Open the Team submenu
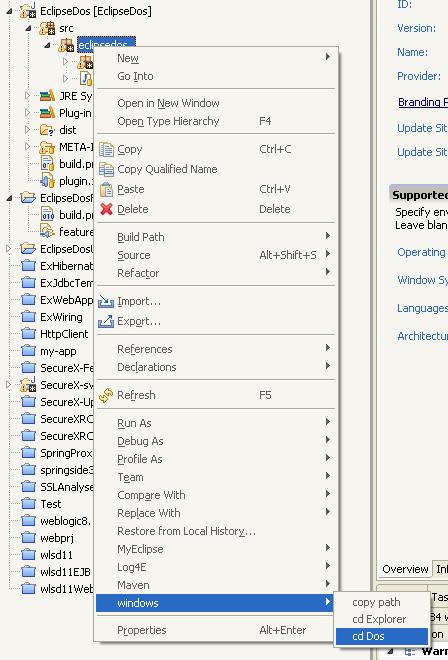This screenshot has height=660, width=448. [216, 477]
